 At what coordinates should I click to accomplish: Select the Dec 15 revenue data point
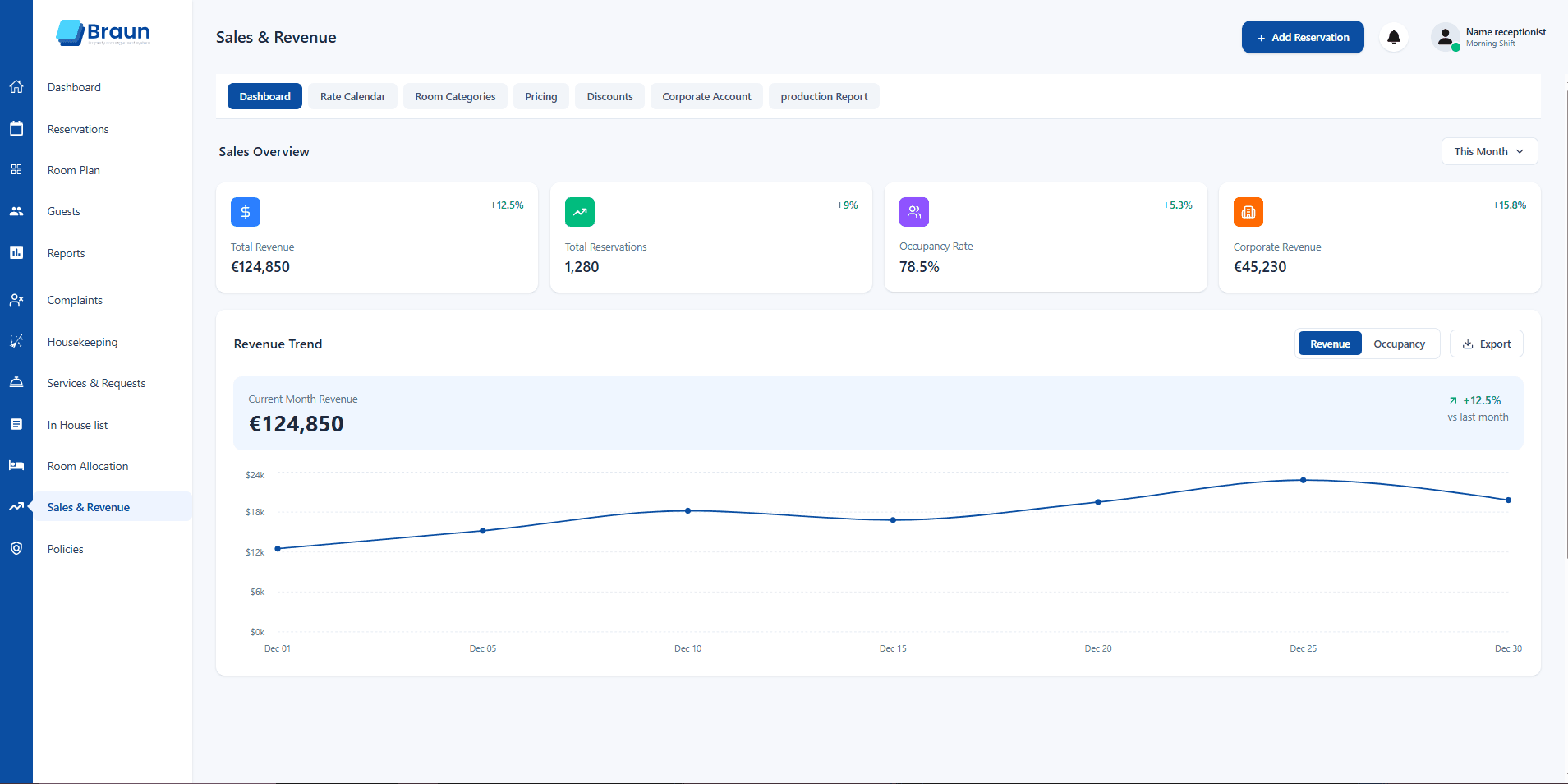point(893,520)
